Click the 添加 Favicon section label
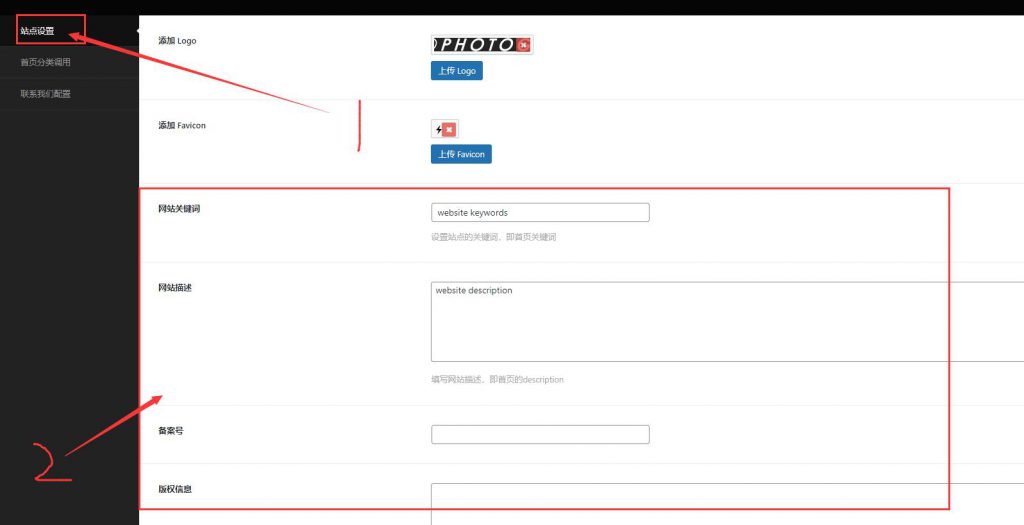 coord(182,125)
